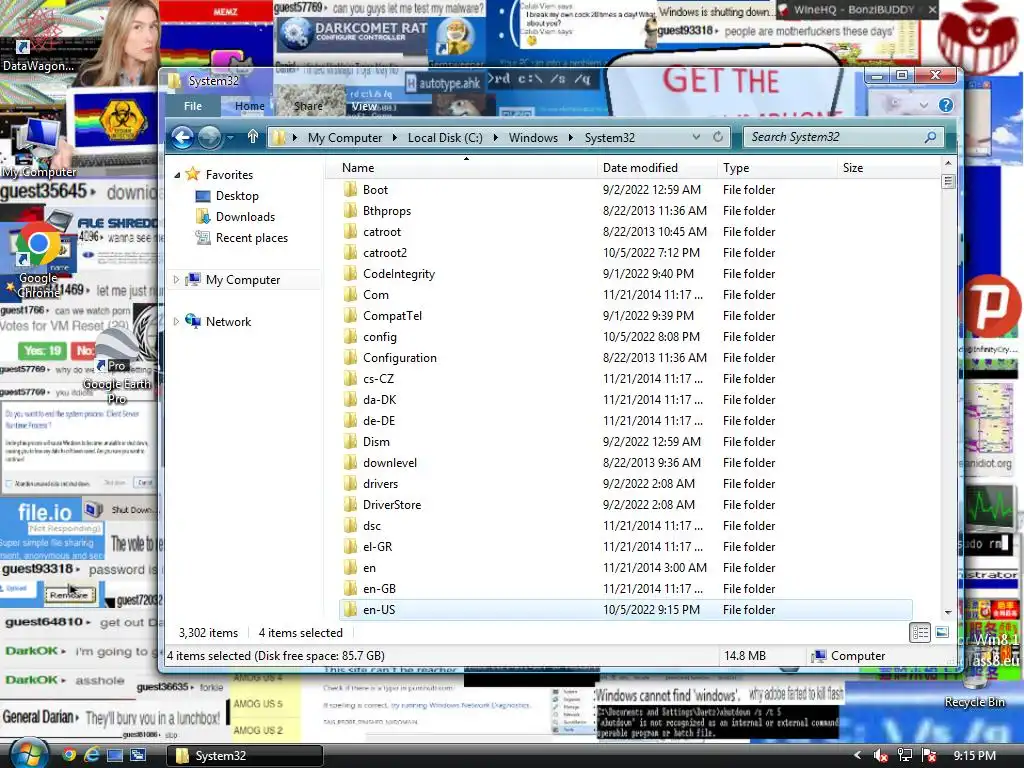1024x768 pixels.
Task: Select Local Disk (C:) breadcrumb
Action: tap(445, 138)
